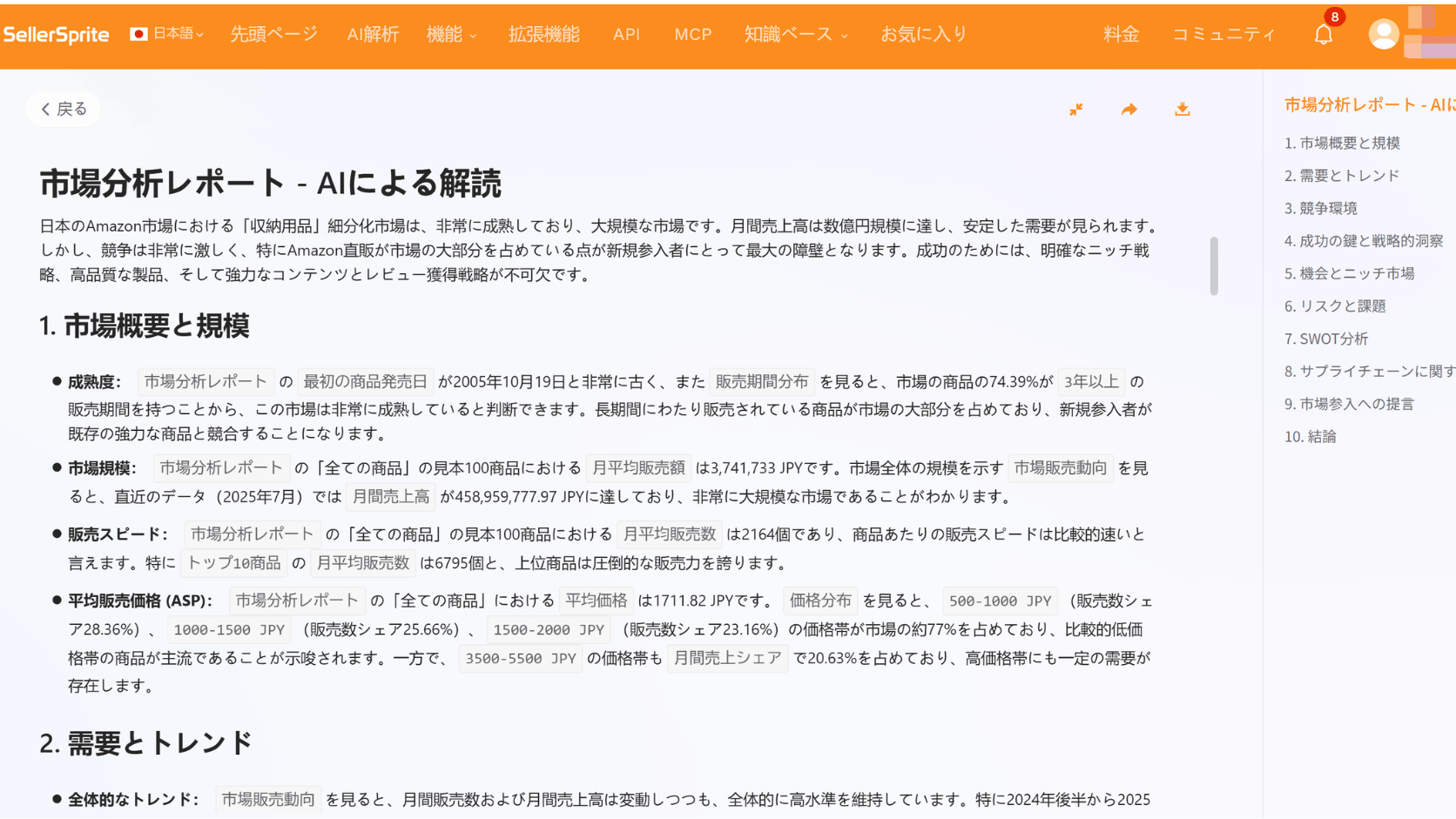Click the outline title 市場分析レポート

click(x=1370, y=104)
